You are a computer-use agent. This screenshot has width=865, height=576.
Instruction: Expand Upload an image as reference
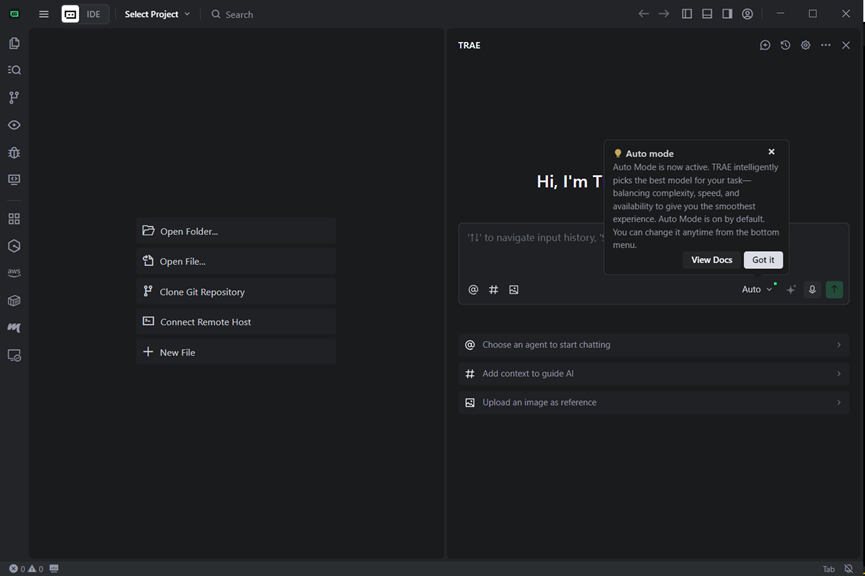(x=654, y=403)
